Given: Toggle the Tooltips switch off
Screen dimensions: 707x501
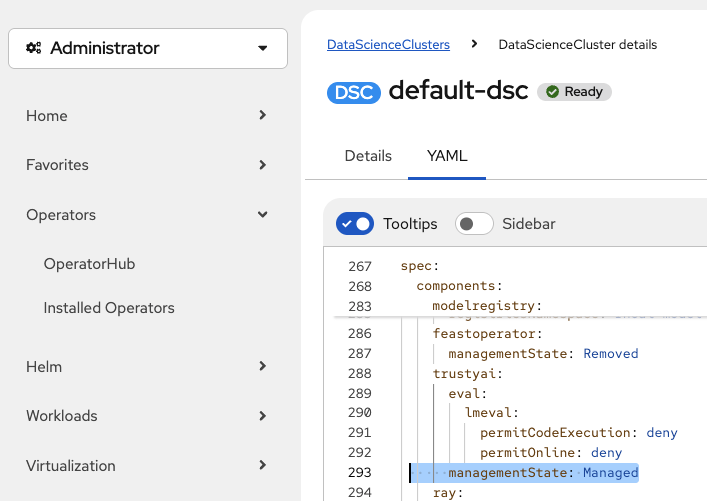Looking at the screenshot, I should (355, 224).
